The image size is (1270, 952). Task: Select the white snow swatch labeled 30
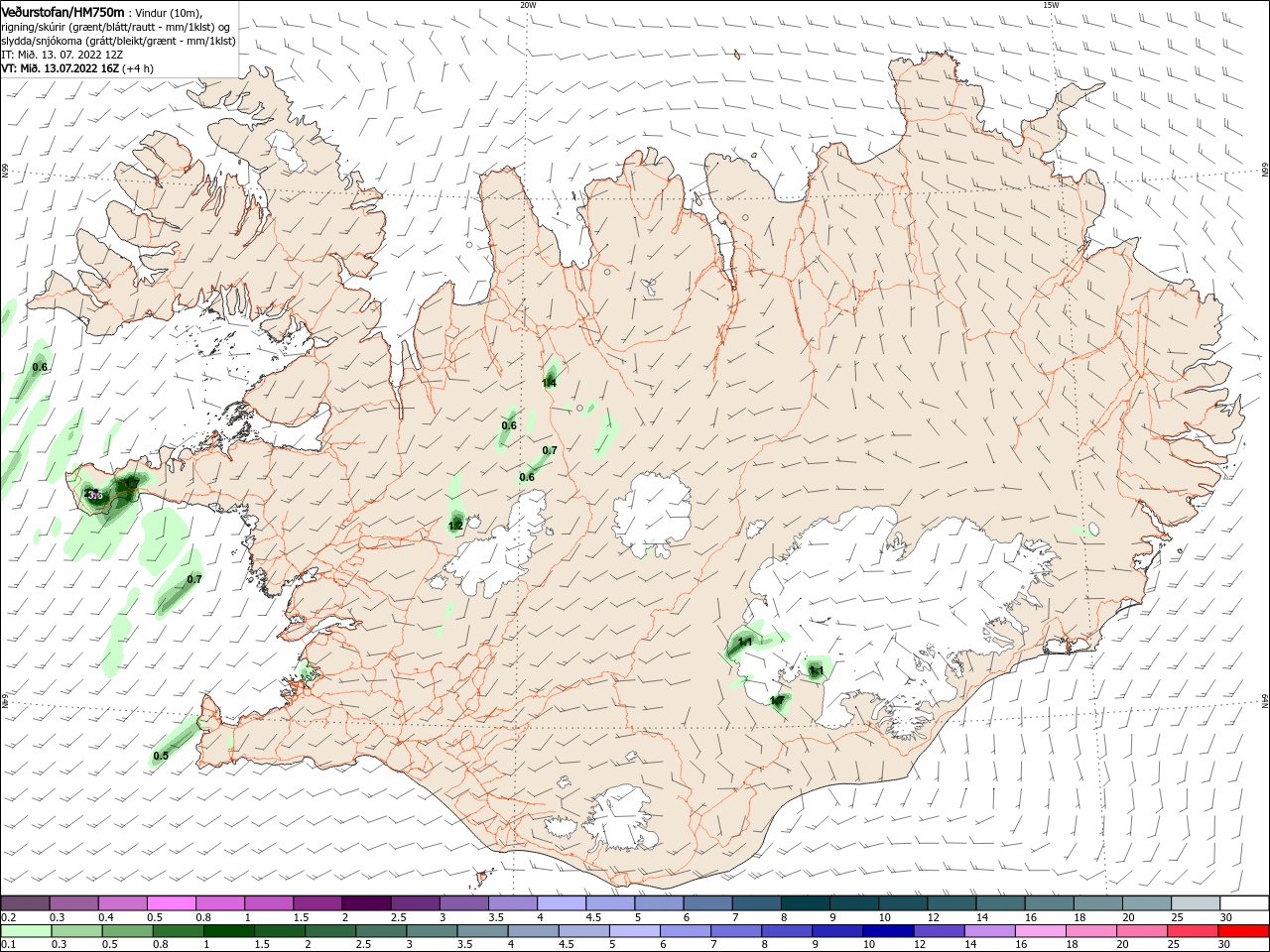point(1244,903)
